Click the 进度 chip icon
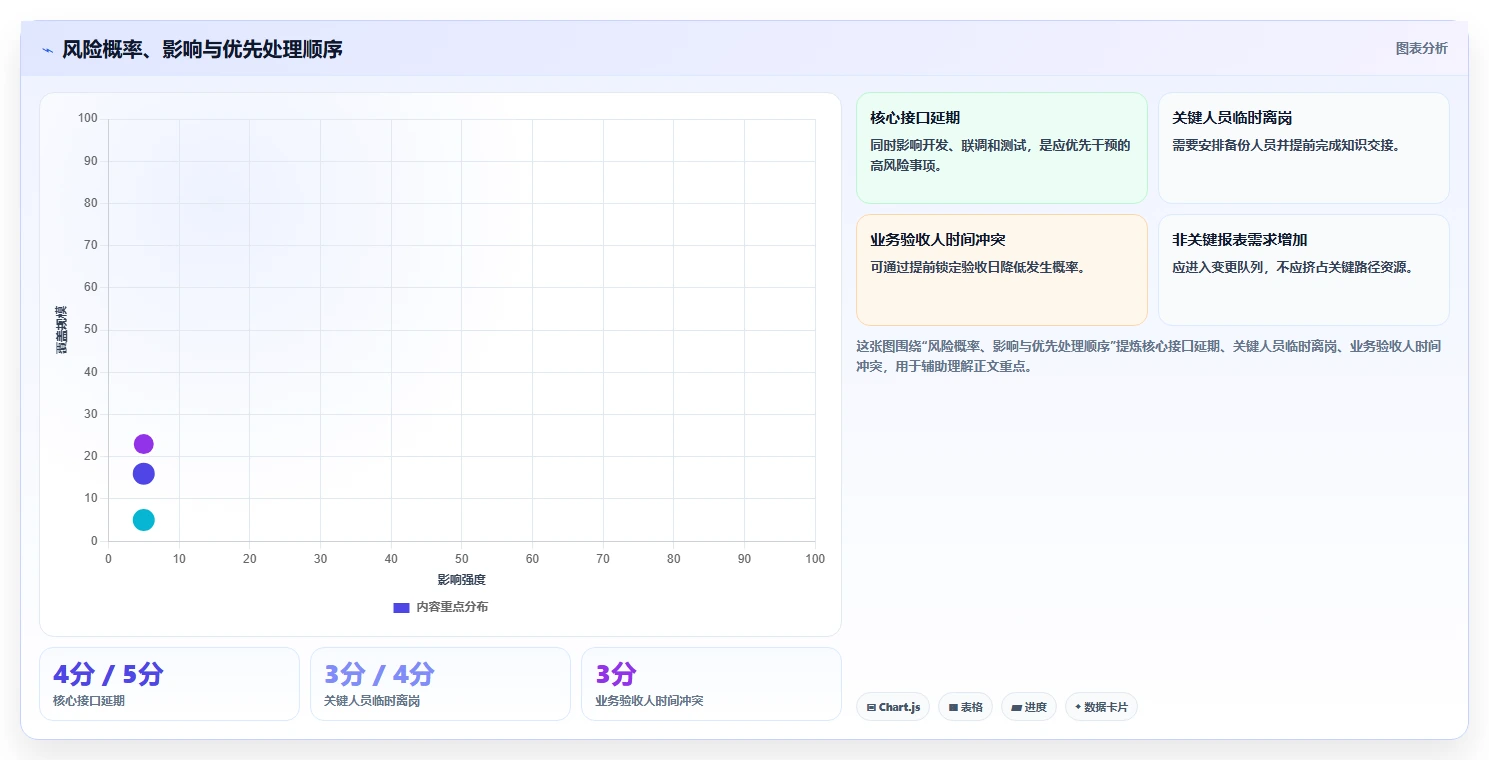Screen dimensions: 1489x760 click(x=1016, y=707)
